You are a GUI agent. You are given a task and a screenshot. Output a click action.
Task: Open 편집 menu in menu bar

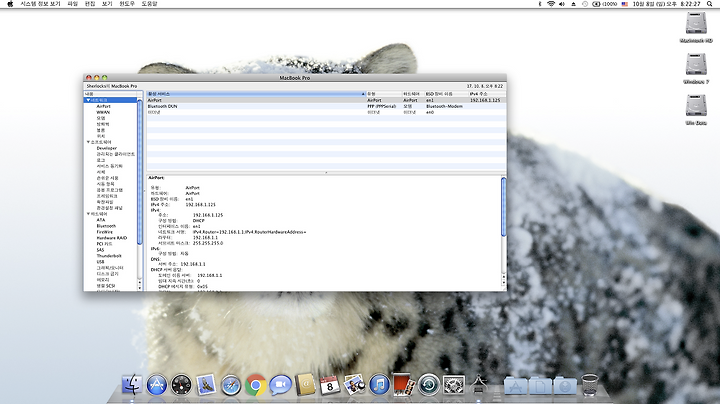click(x=90, y=4)
